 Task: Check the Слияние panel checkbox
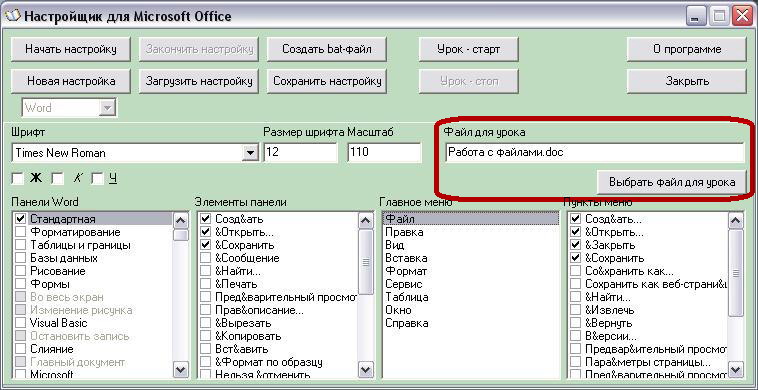pos(20,349)
